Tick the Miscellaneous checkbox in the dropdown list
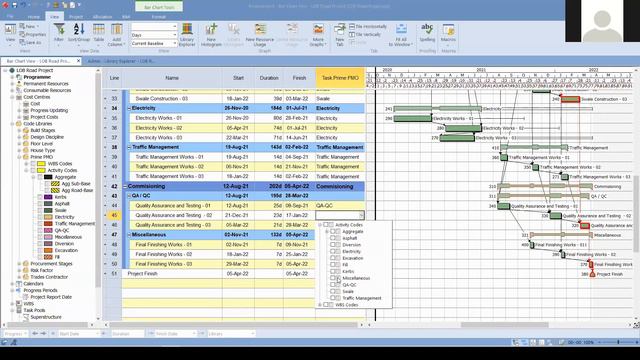640x360 pixels. [333, 278]
